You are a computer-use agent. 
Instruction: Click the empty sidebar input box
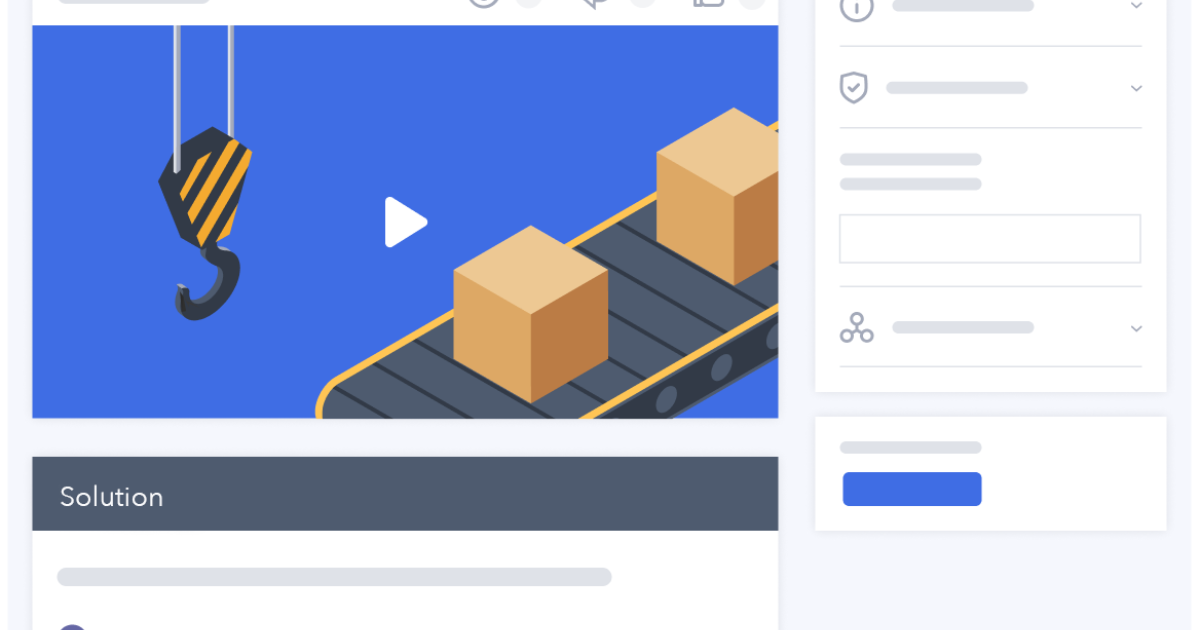click(x=989, y=239)
